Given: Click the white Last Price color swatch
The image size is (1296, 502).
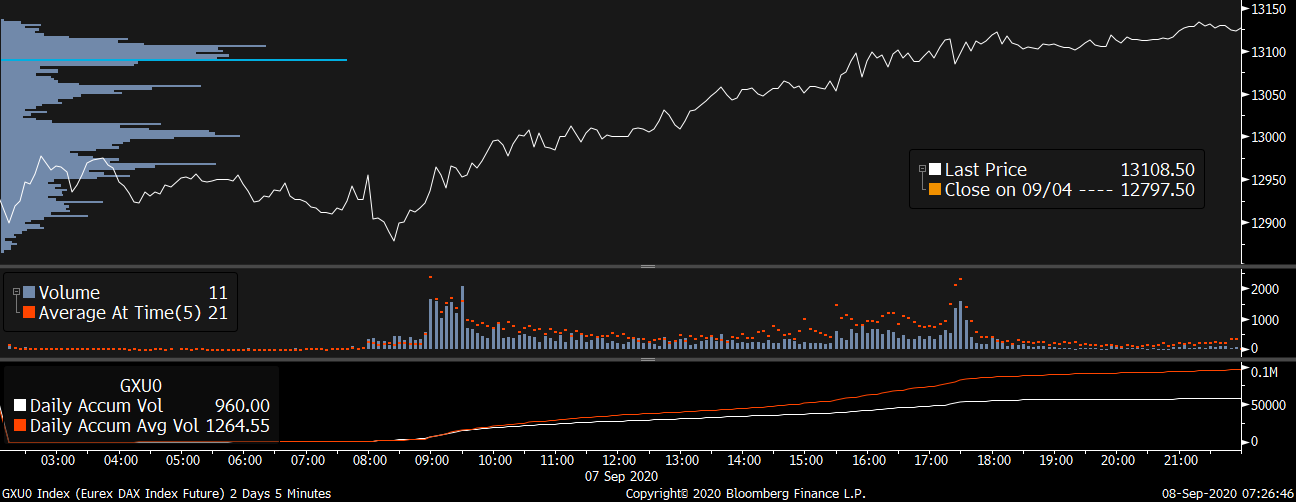Looking at the screenshot, I should 935,170.
